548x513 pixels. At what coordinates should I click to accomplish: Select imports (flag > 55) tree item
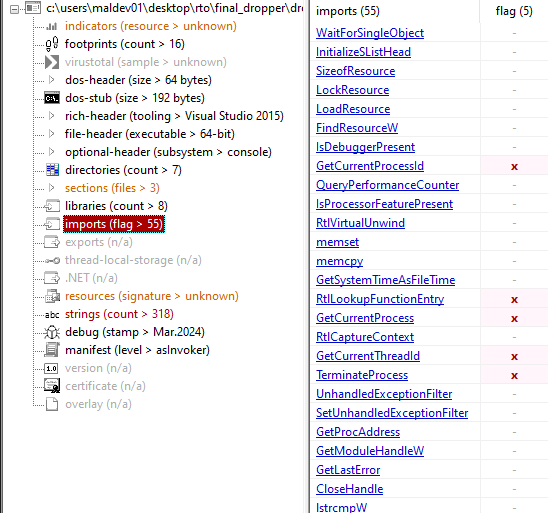point(114,224)
